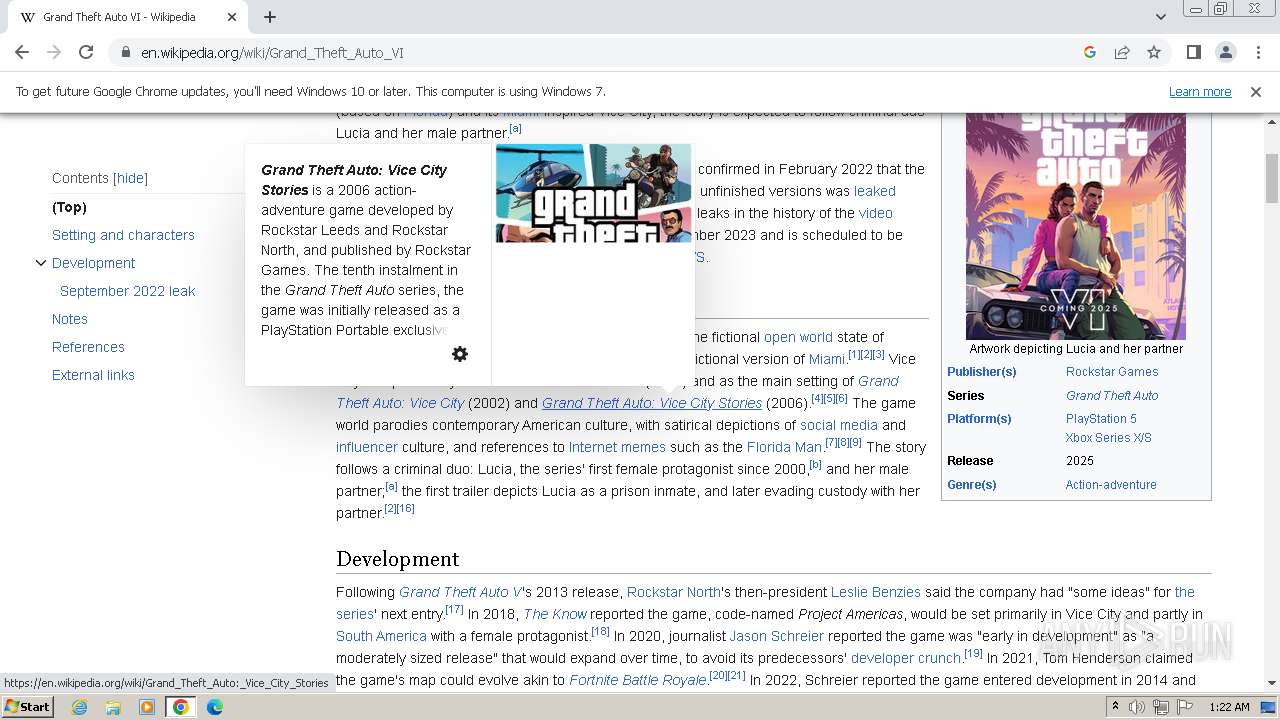Image resolution: width=1280 pixels, height=720 pixels.
Task: Open the Jason Schreier link
Action: point(776,636)
